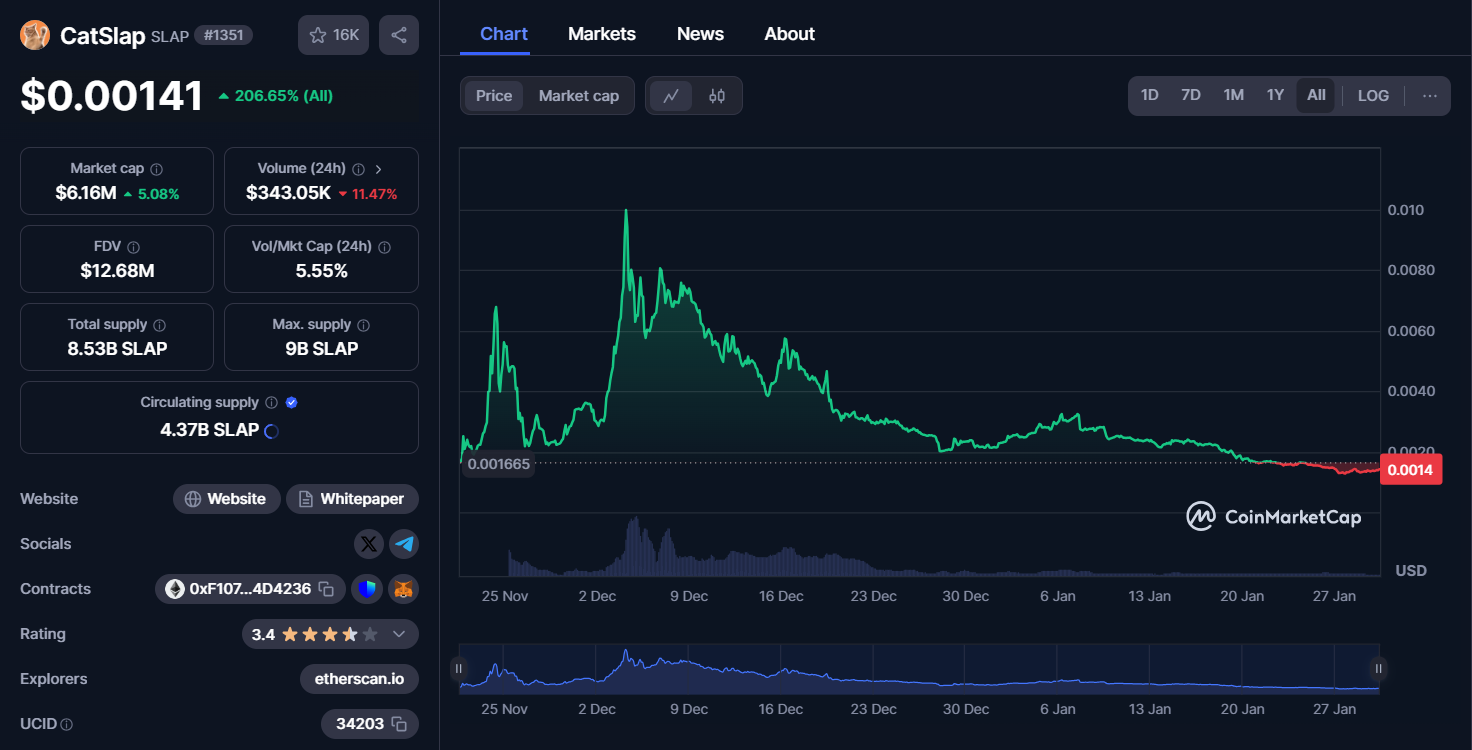Image resolution: width=1472 pixels, height=750 pixels.
Task: Click the #1351 rank badge
Action: tap(223, 35)
